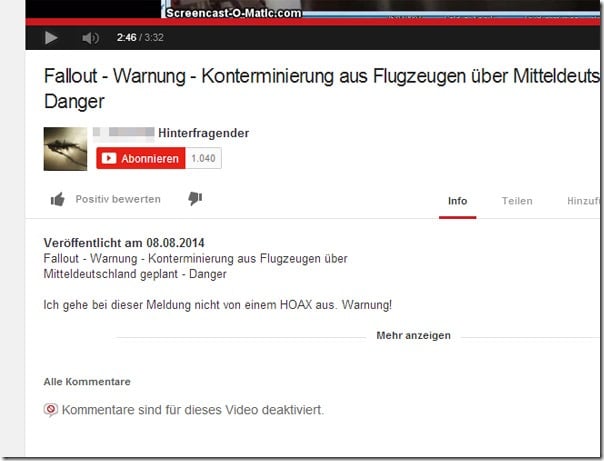Click the play button in the video player

[x=51, y=38]
